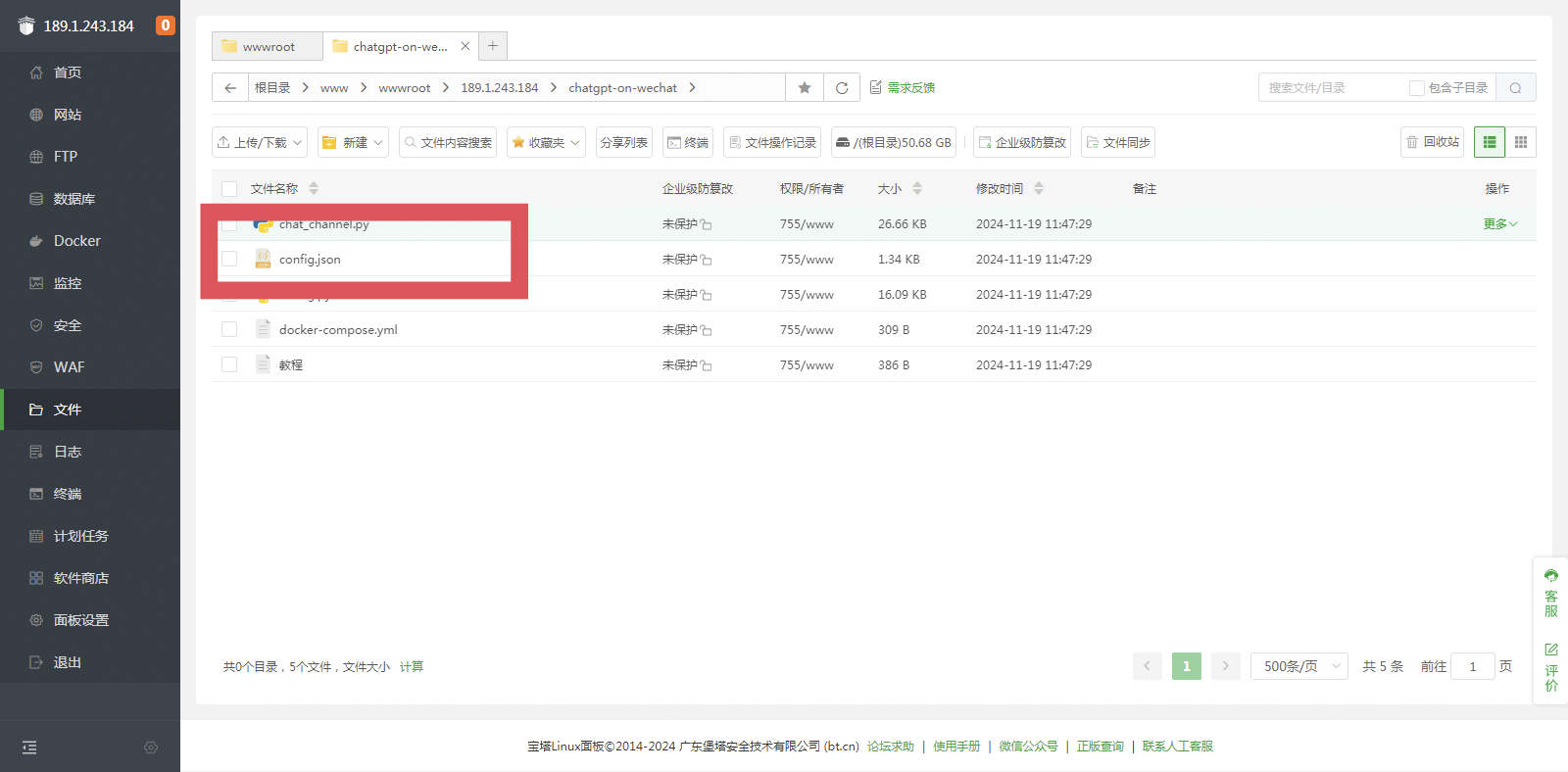The width and height of the screenshot is (1568, 772).
Task: Open docker-compose.yml file
Action: 338,330
